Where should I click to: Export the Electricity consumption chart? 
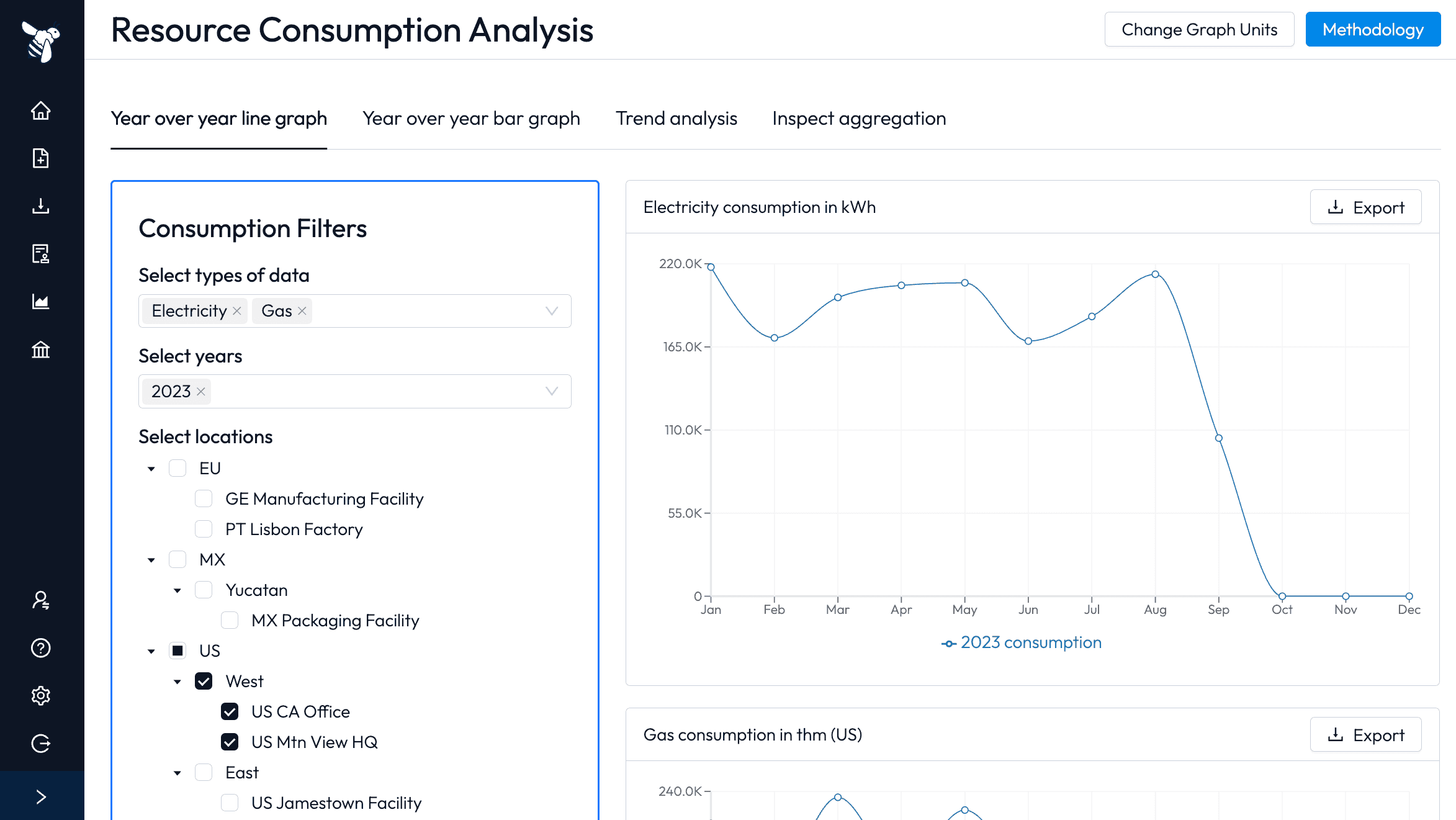coord(1365,207)
